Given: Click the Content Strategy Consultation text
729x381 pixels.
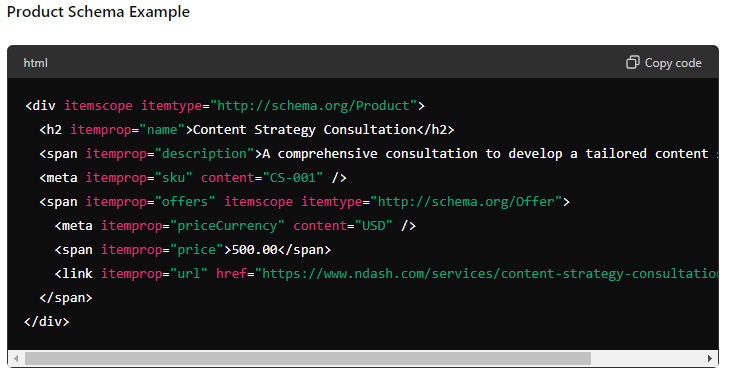Looking at the screenshot, I should point(304,130).
